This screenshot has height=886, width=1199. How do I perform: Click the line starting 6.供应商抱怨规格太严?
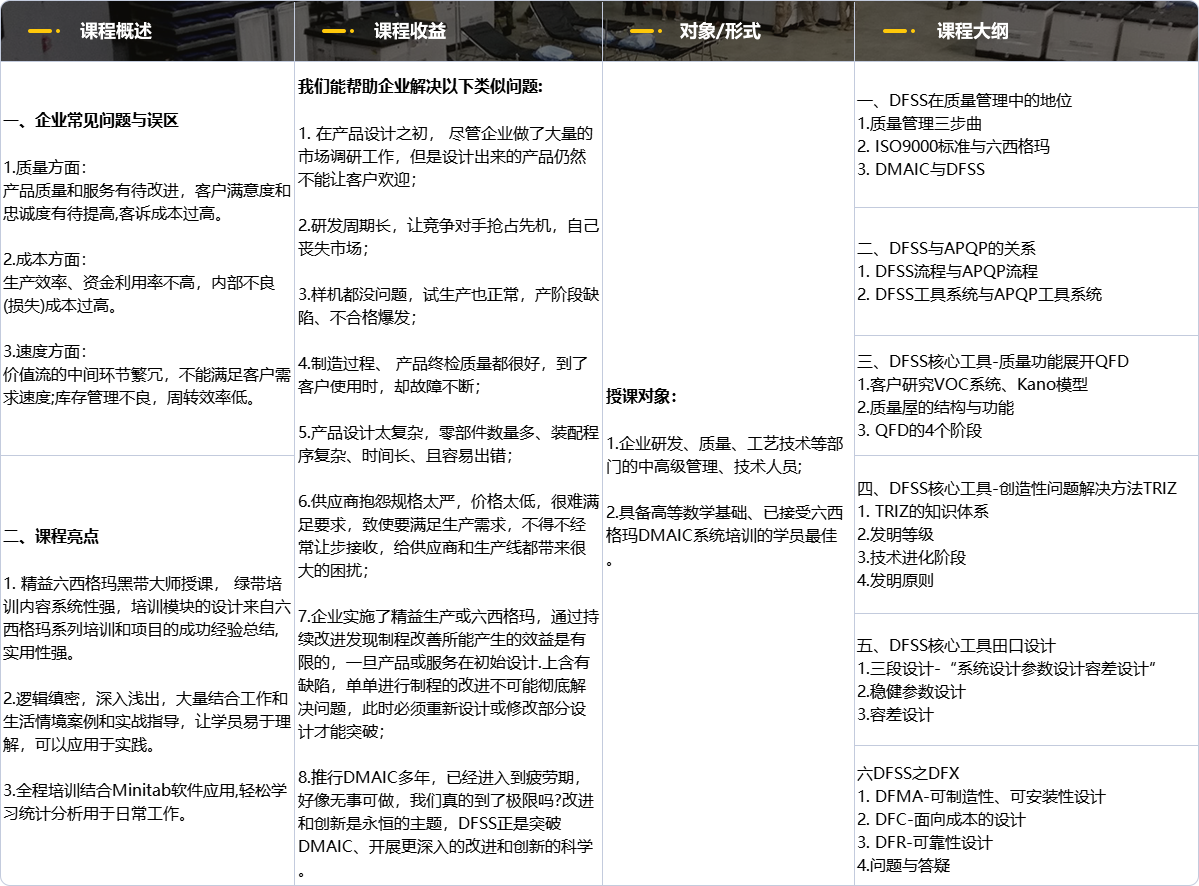point(448,501)
